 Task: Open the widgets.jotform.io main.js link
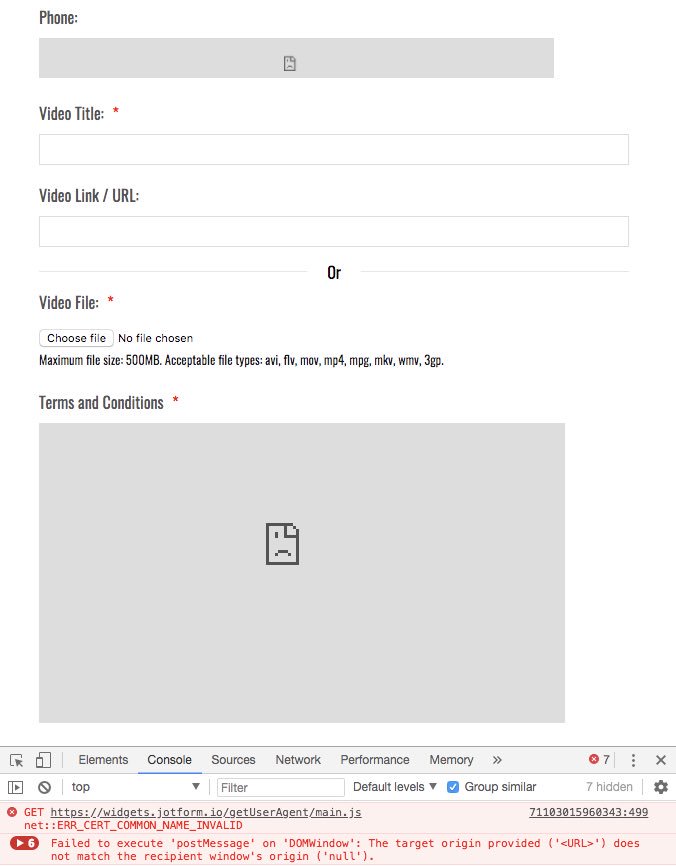click(x=205, y=812)
